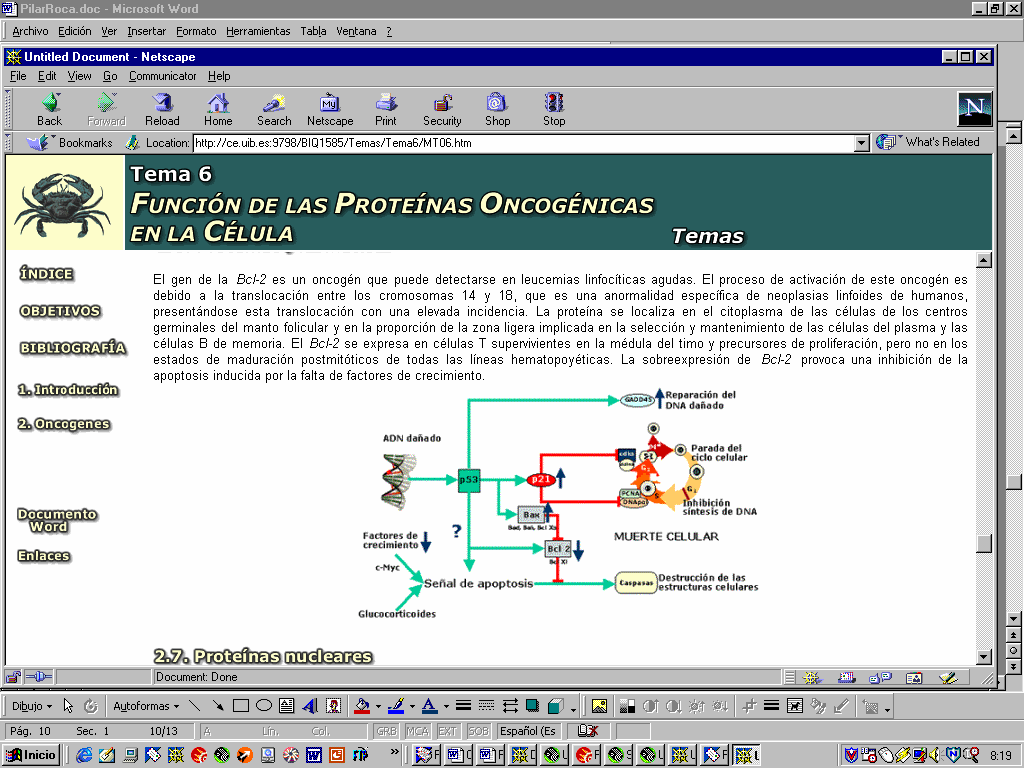Print the page using Print icon
This screenshot has width=1024, height=768.
point(386,109)
